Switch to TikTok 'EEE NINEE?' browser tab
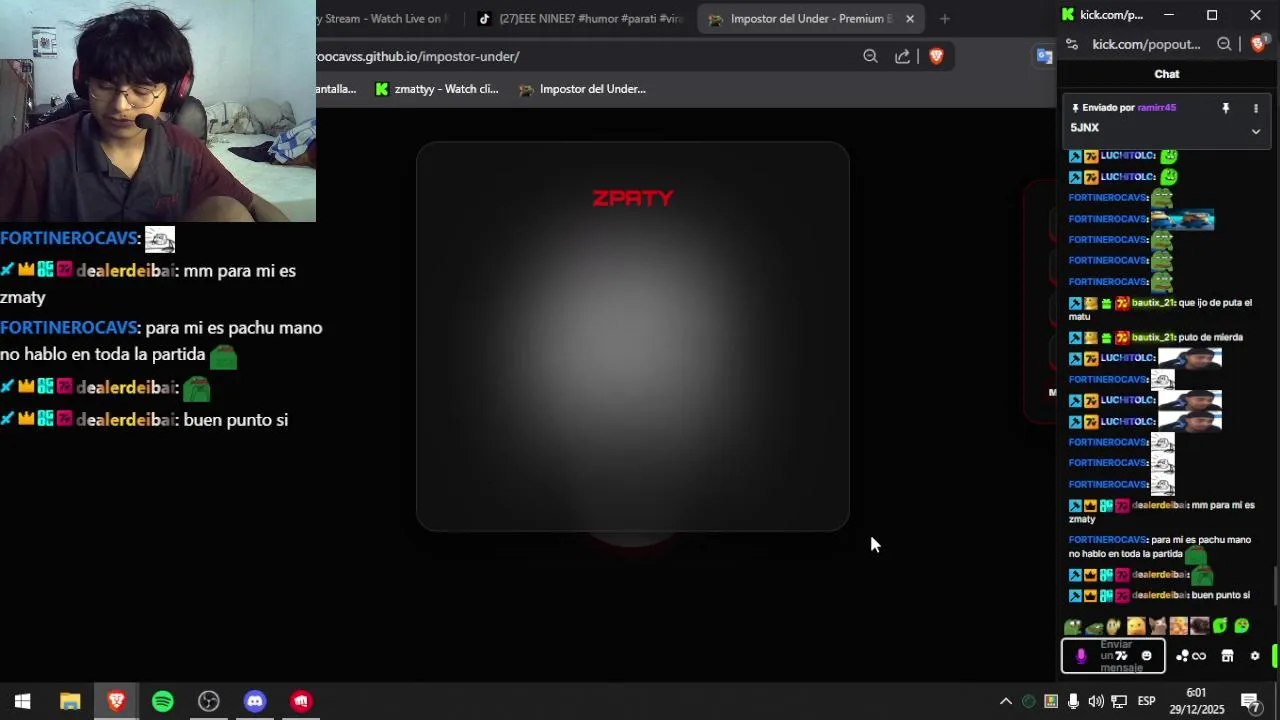The height and width of the screenshot is (720, 1280). [x=580, y=19]
